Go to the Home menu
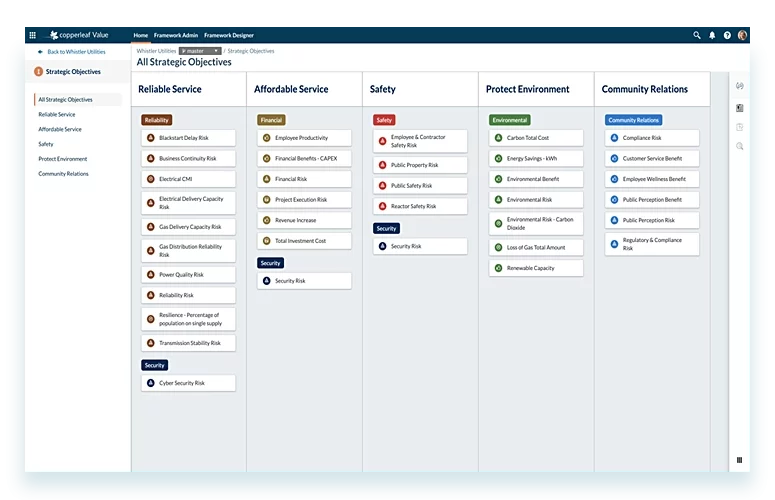Image resolution: width=775 pixels, height=500 pixels. (x=140, y=35)
